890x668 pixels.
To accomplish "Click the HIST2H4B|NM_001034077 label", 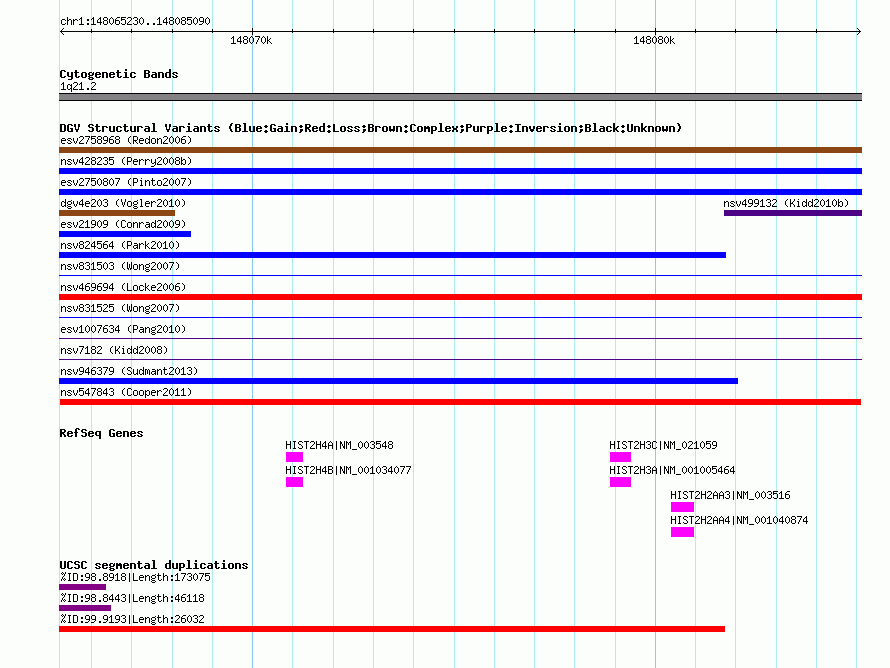I will [349, 470].
